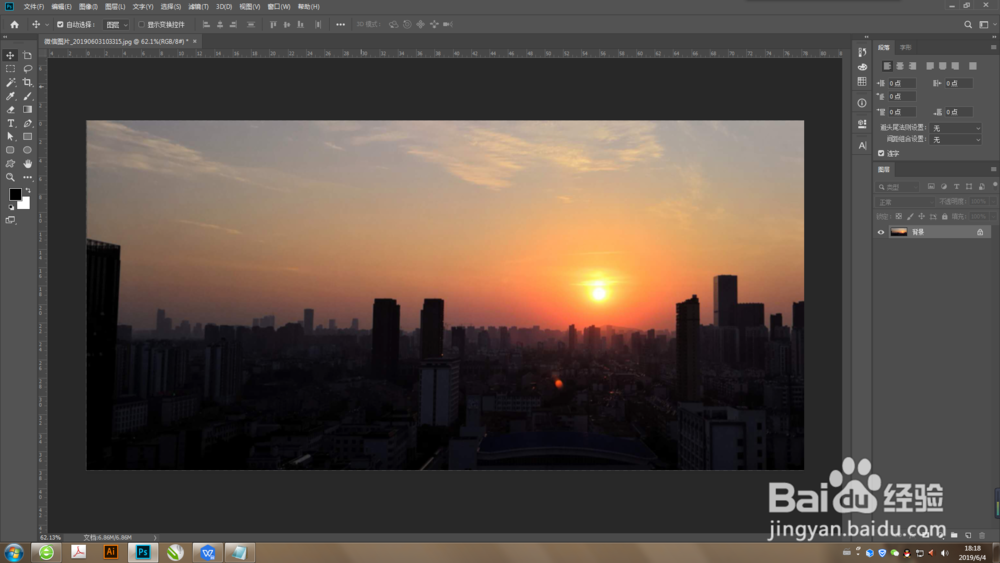Image resolution: width=1000 pixels, height=563 pixels.
Task: Select the Zoom magnifier tool
Action: [10, 177]
